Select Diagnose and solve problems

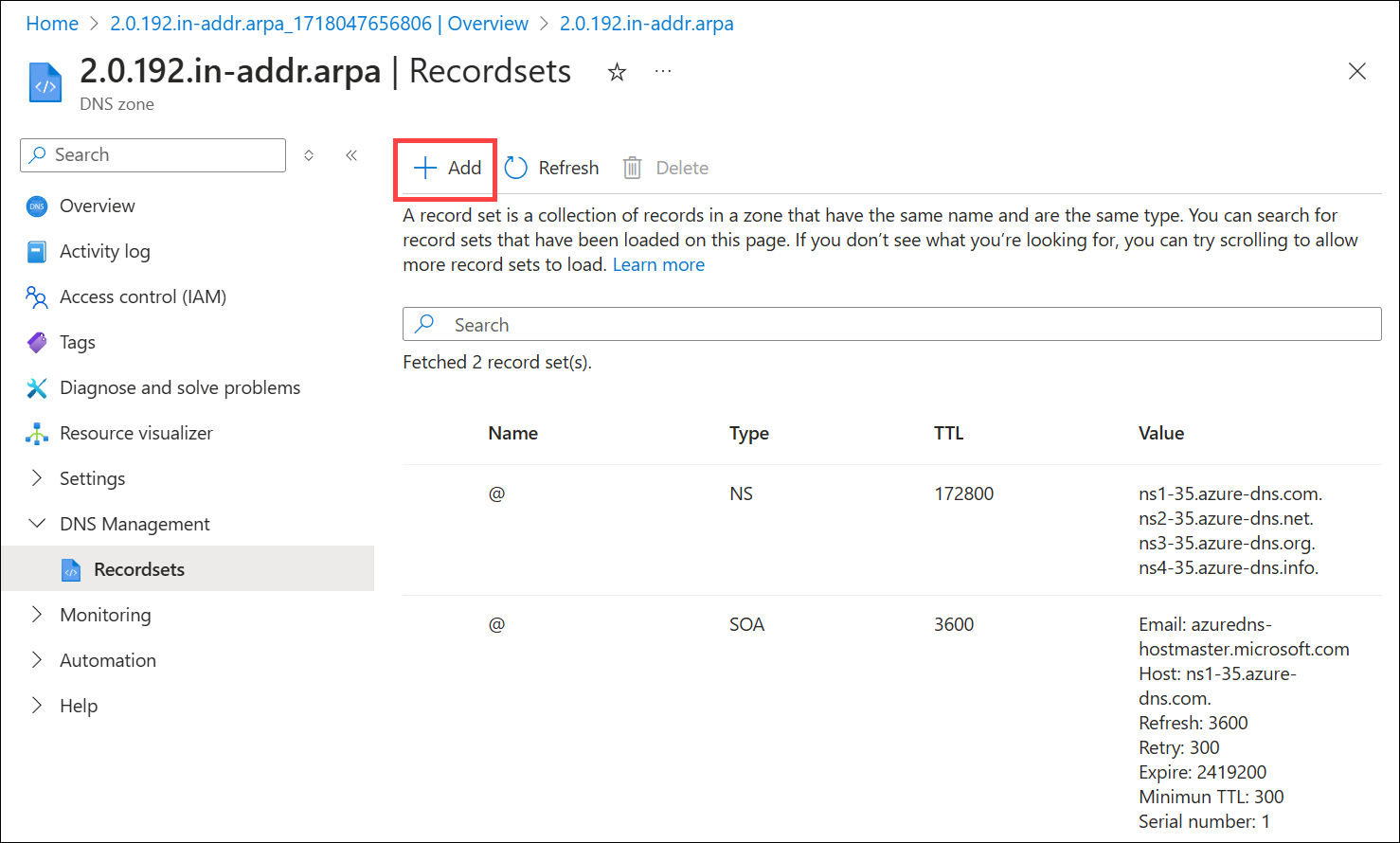180,387
